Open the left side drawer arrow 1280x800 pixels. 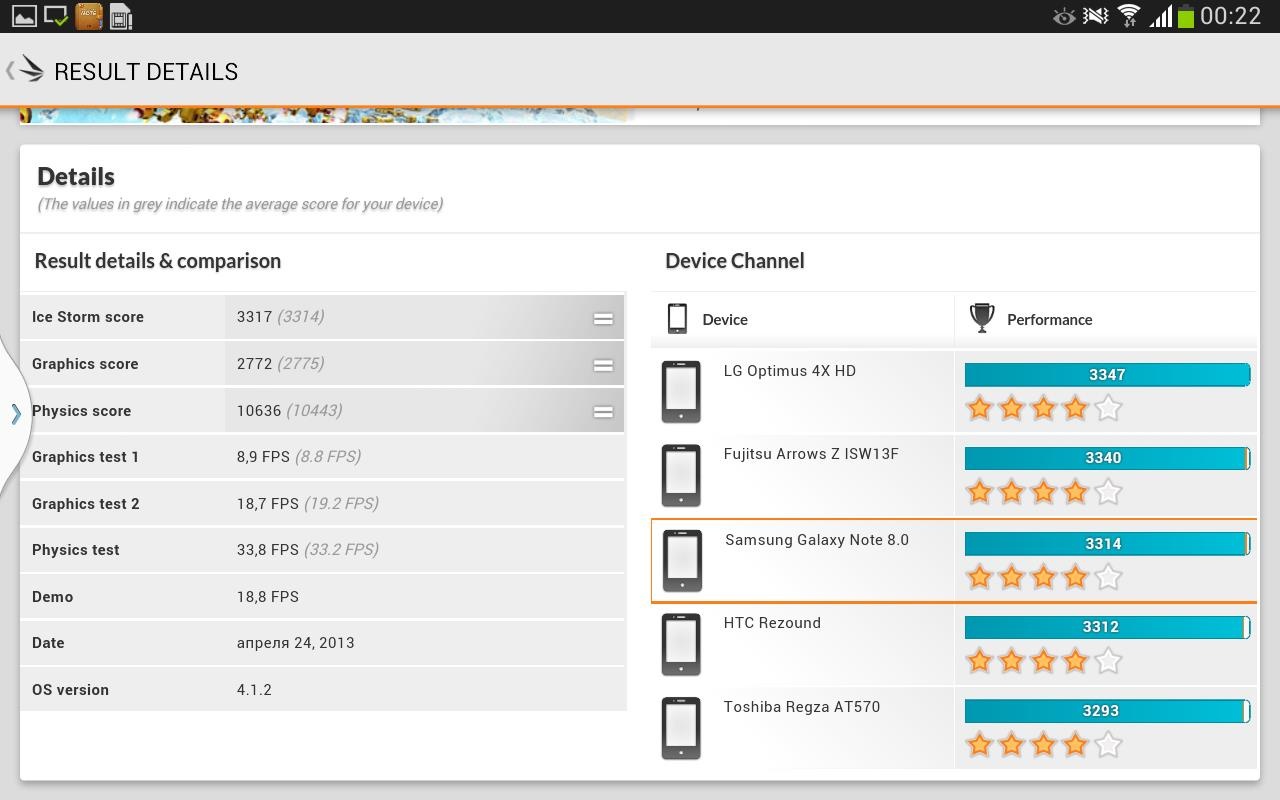[x=16, y=413]
